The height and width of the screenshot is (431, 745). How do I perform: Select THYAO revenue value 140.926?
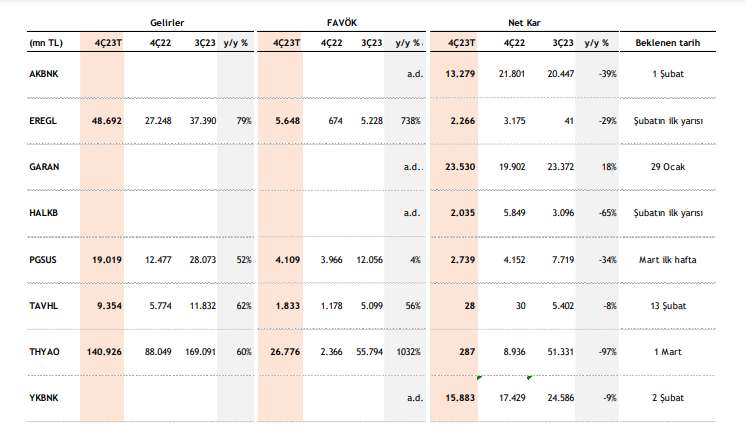(104, 352)
